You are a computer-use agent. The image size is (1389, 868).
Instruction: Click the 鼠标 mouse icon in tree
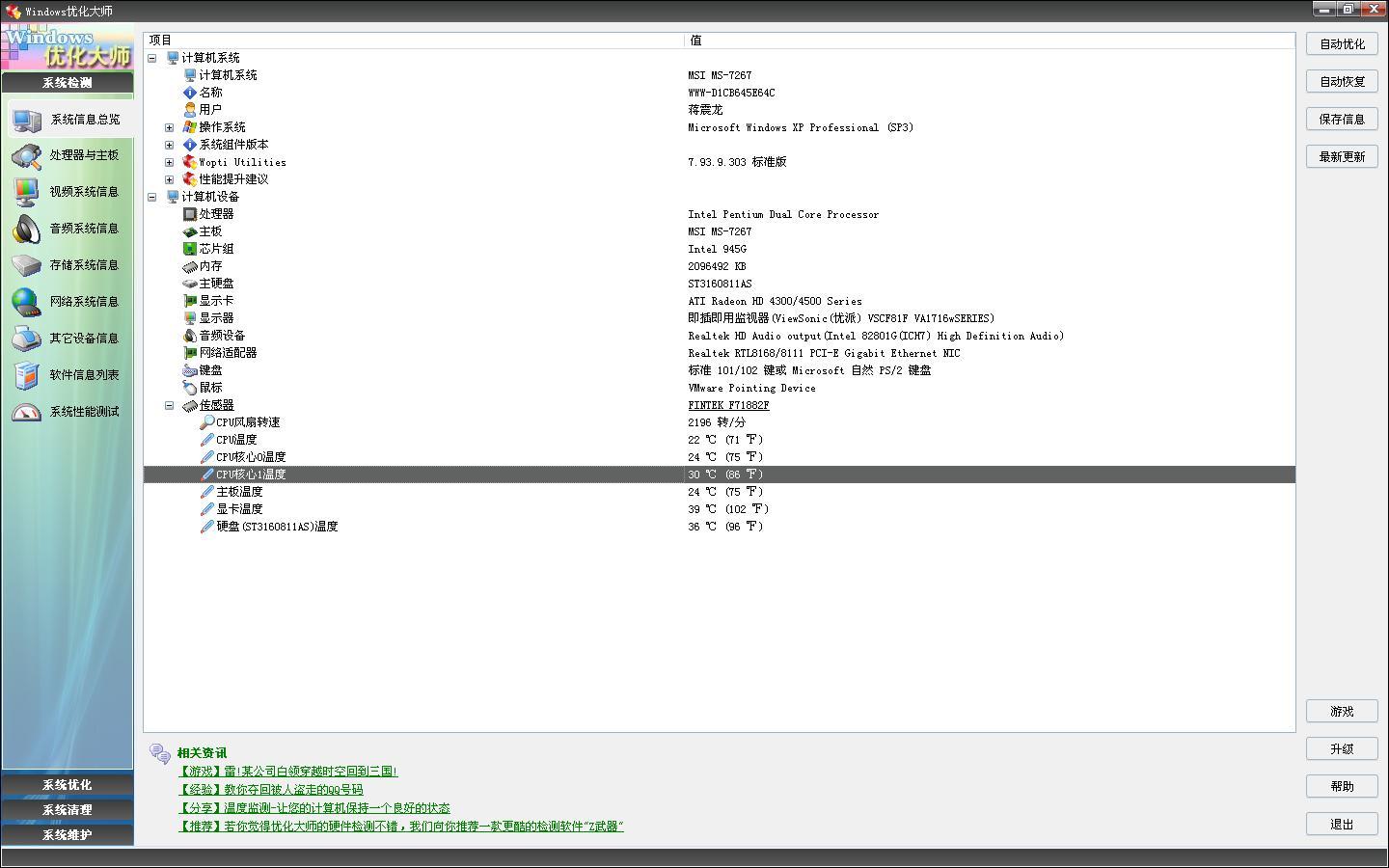tap(190, 388)
